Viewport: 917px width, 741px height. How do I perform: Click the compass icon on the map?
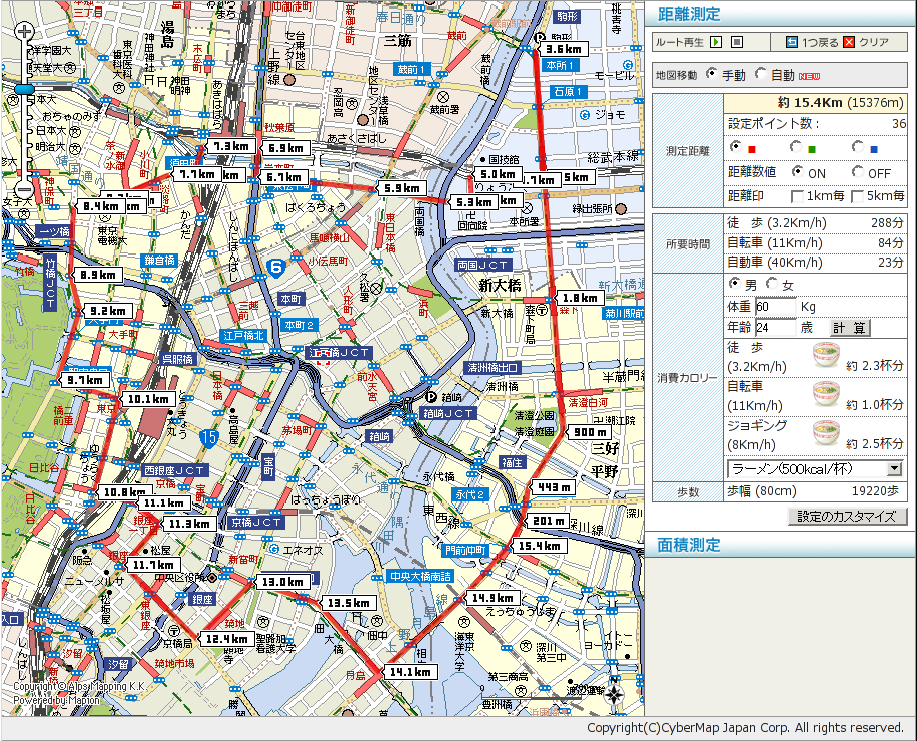[614, 694]
